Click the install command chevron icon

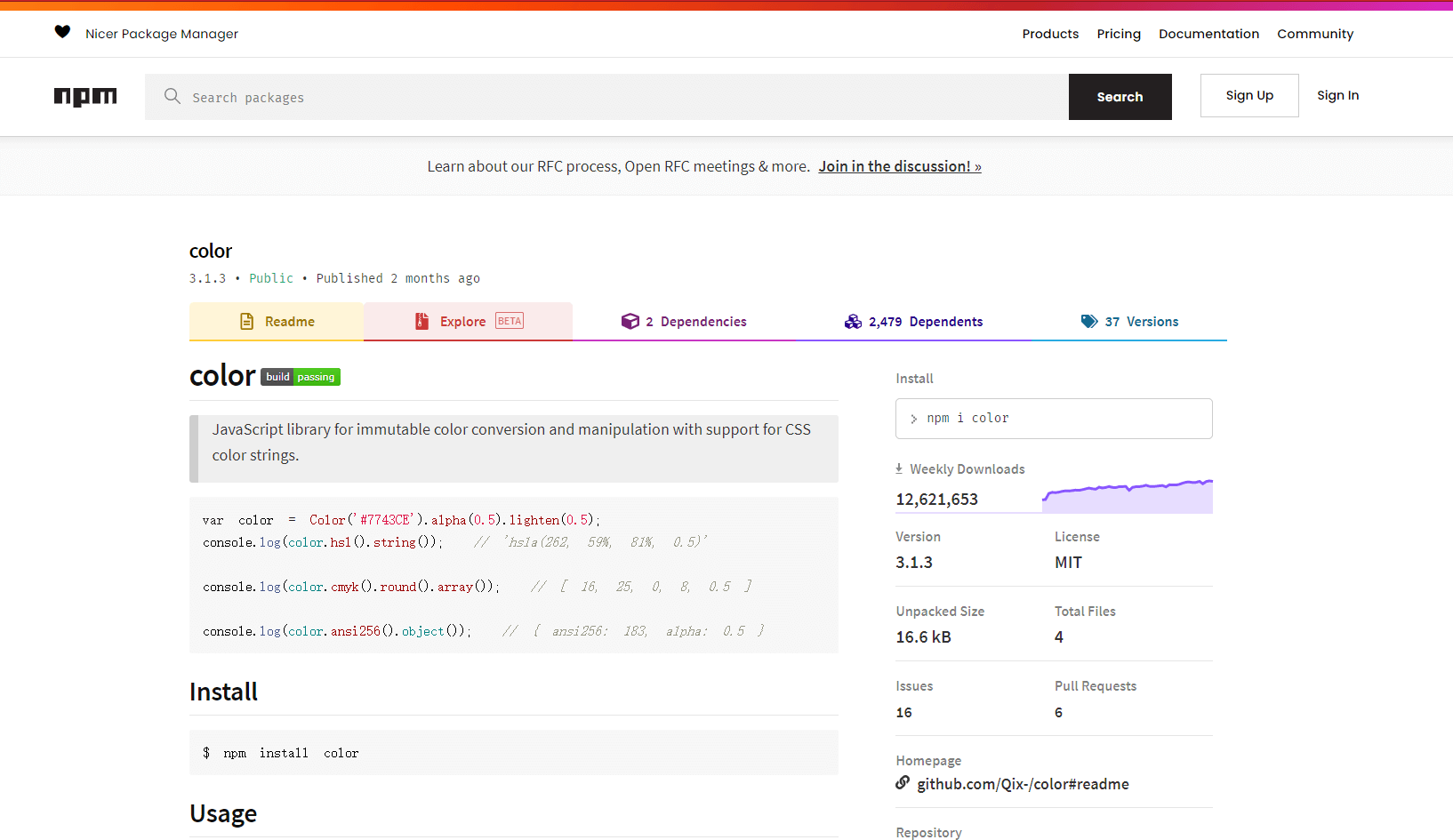(x=914, y=419)
